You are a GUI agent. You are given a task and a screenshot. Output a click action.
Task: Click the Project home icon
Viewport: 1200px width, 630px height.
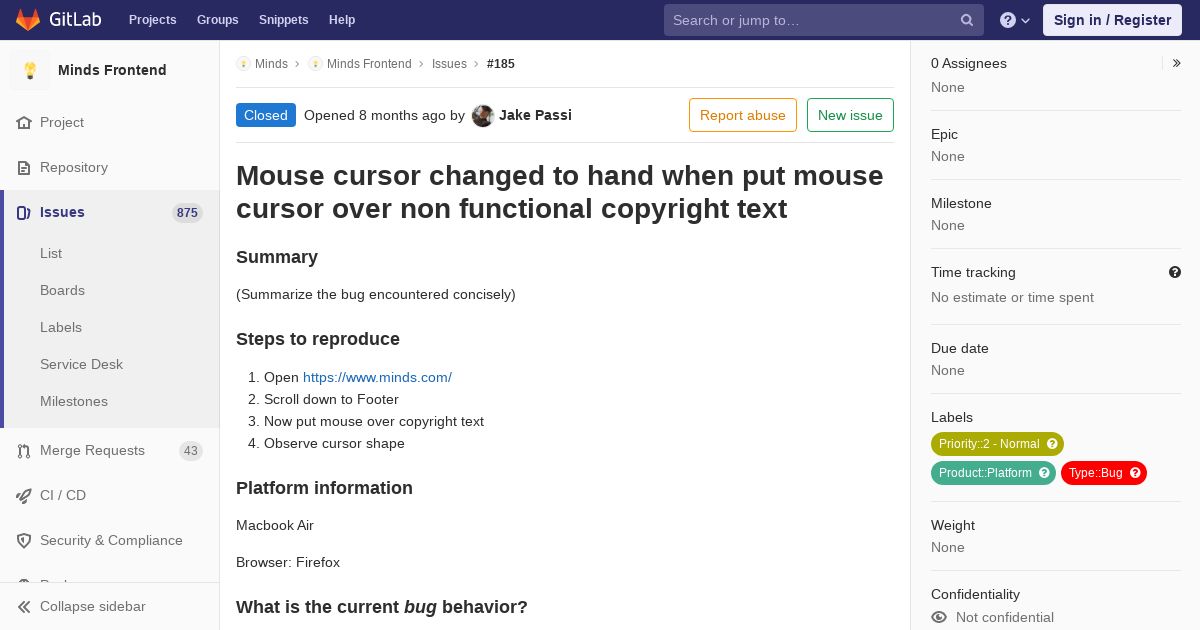coord(24,122)
